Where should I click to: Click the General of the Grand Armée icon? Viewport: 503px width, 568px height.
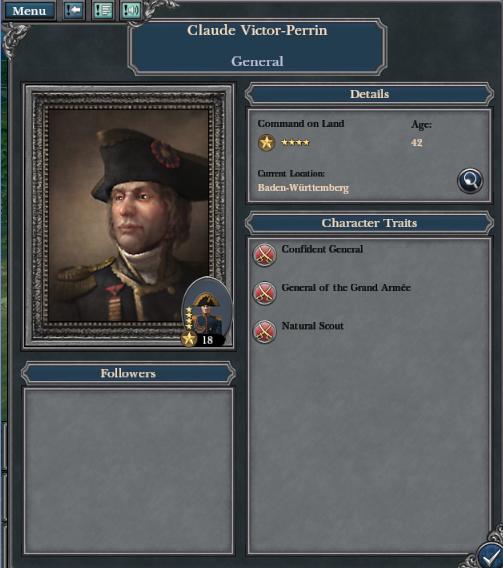(x=265, y=293)
